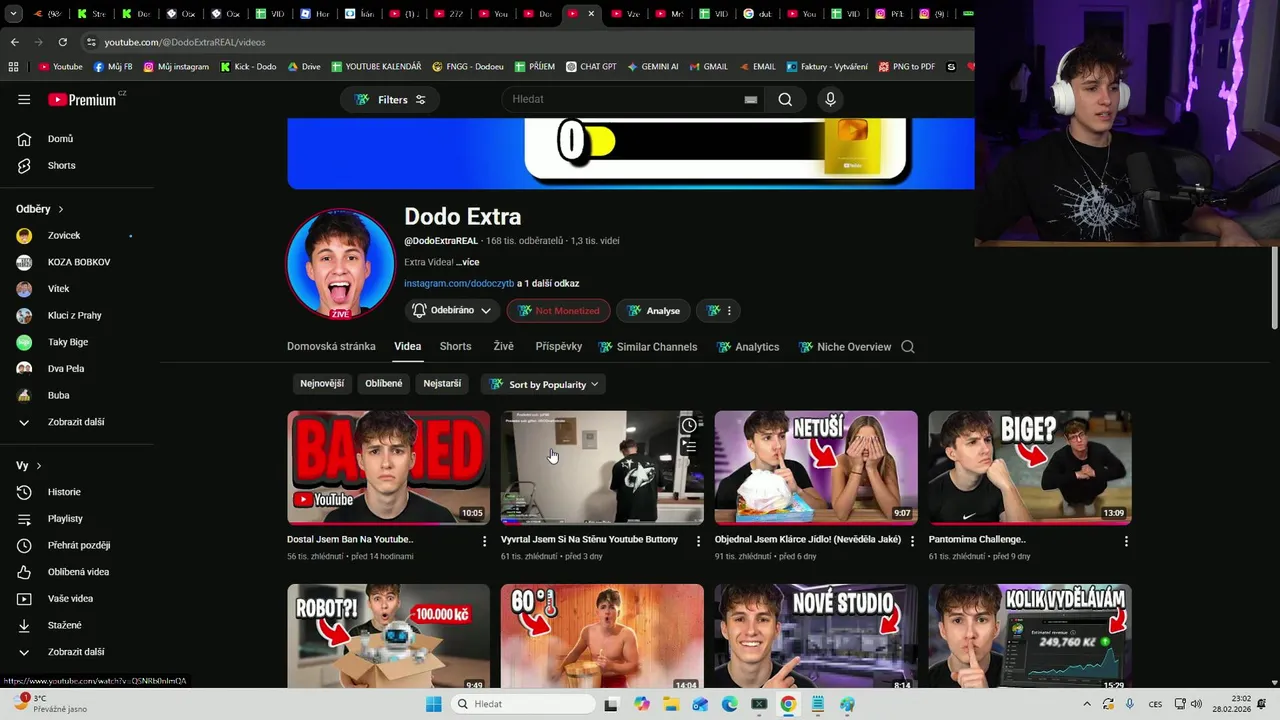
Task: Switch to the Živě tab
Action: click(x=503, y=346)
